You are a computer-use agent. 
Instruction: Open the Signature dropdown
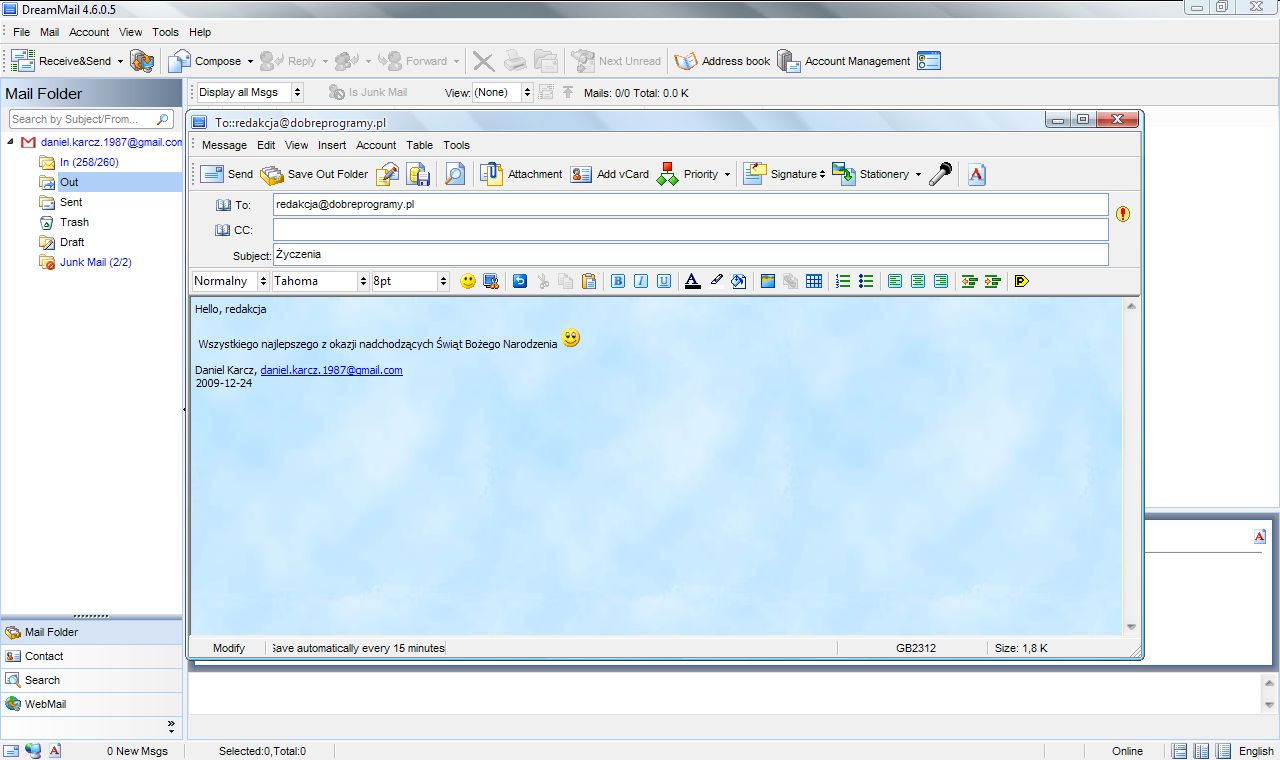coord(822,174)
